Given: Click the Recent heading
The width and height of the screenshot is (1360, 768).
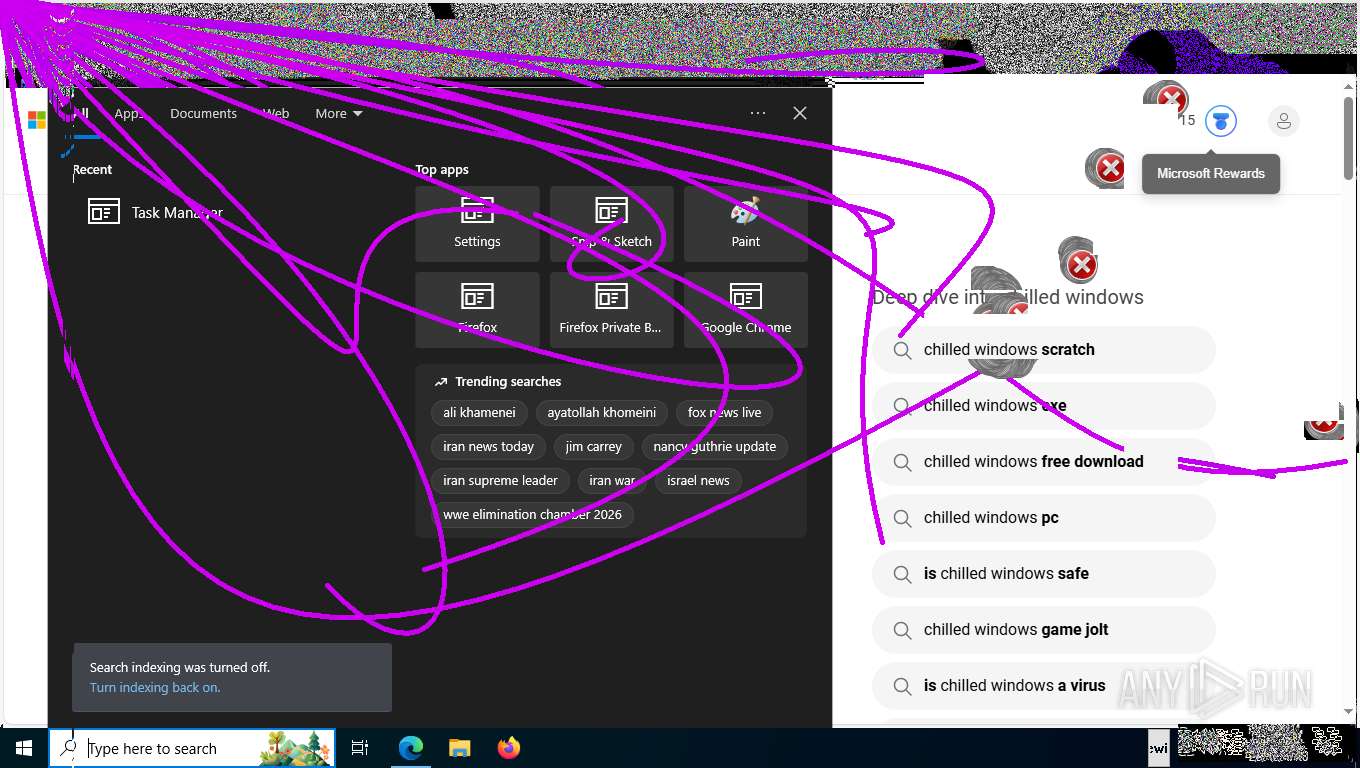Looking at the screenshot, I should pyautogui.click(x=93, y=170).
